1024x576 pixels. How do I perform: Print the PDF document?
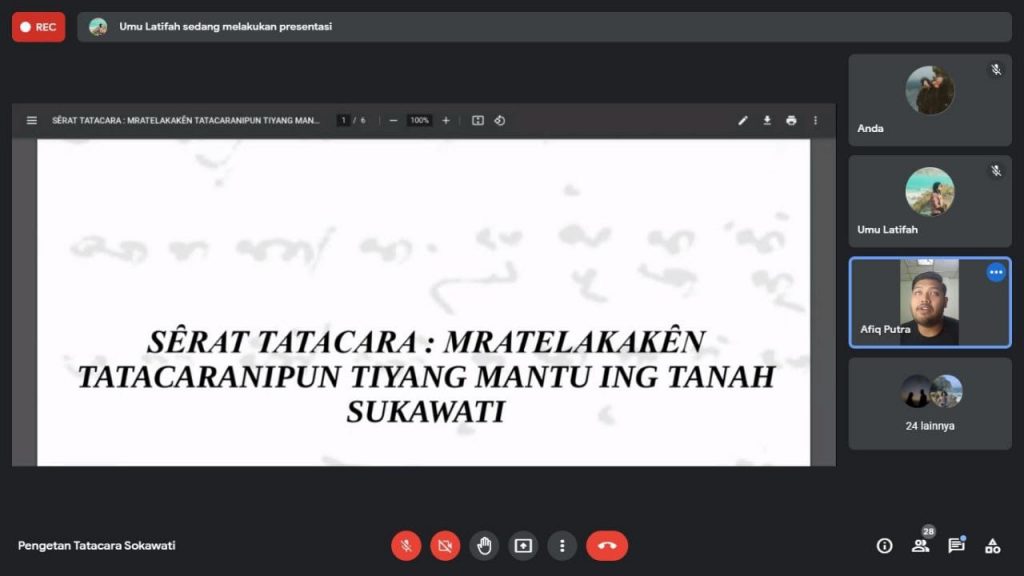(792, 120)
